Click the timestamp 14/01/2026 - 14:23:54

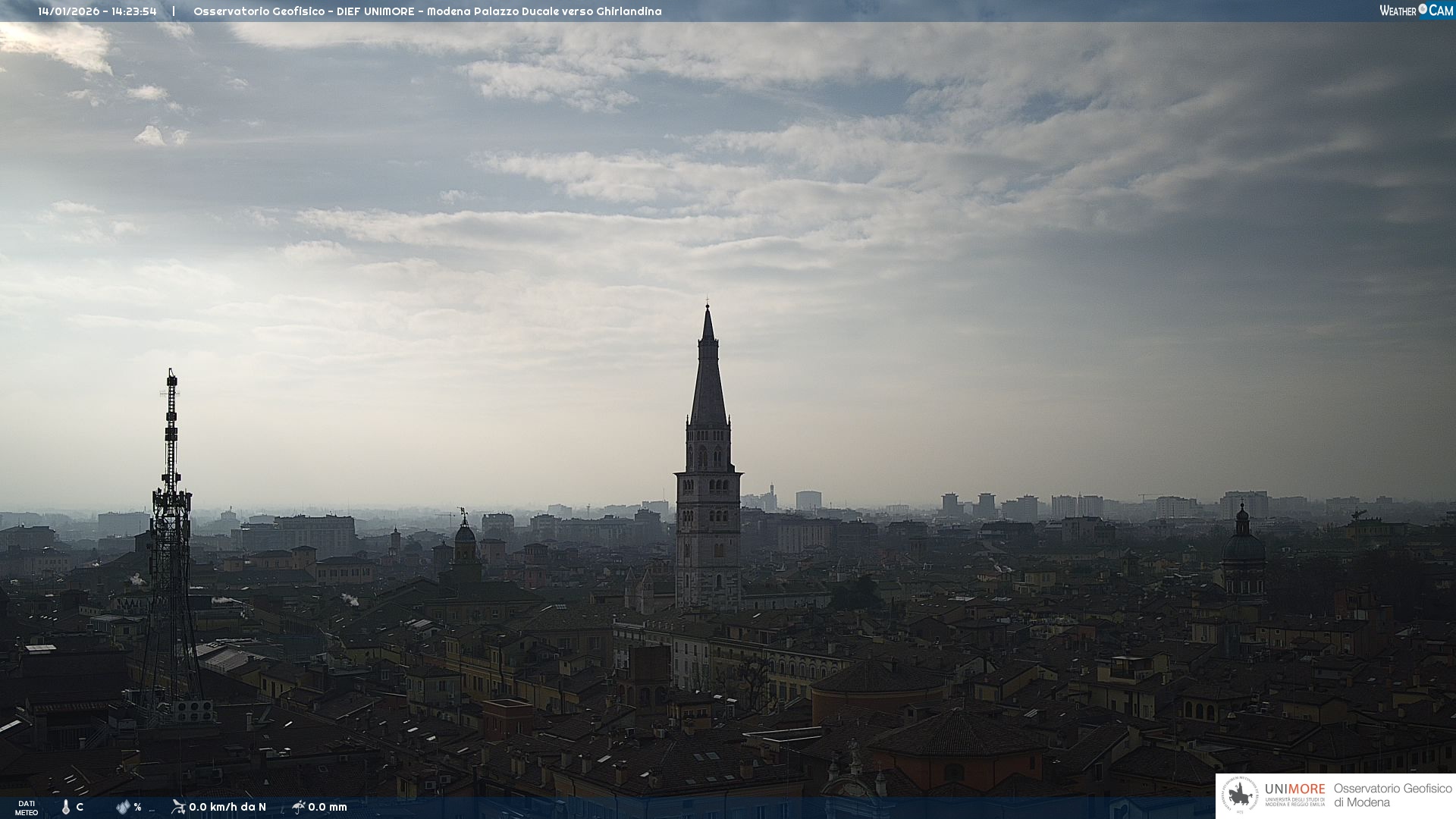97,11
